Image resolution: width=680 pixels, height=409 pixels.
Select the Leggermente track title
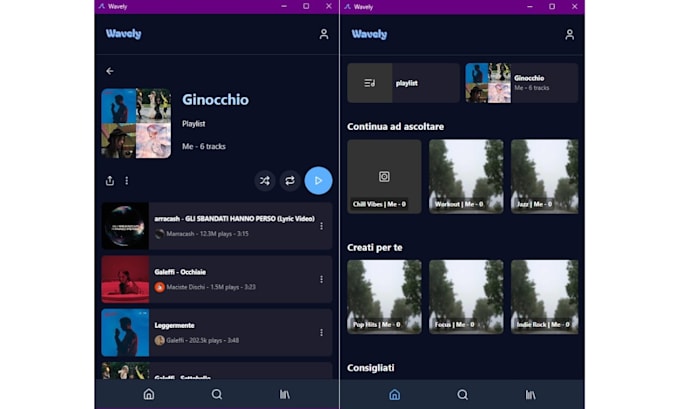174,325
